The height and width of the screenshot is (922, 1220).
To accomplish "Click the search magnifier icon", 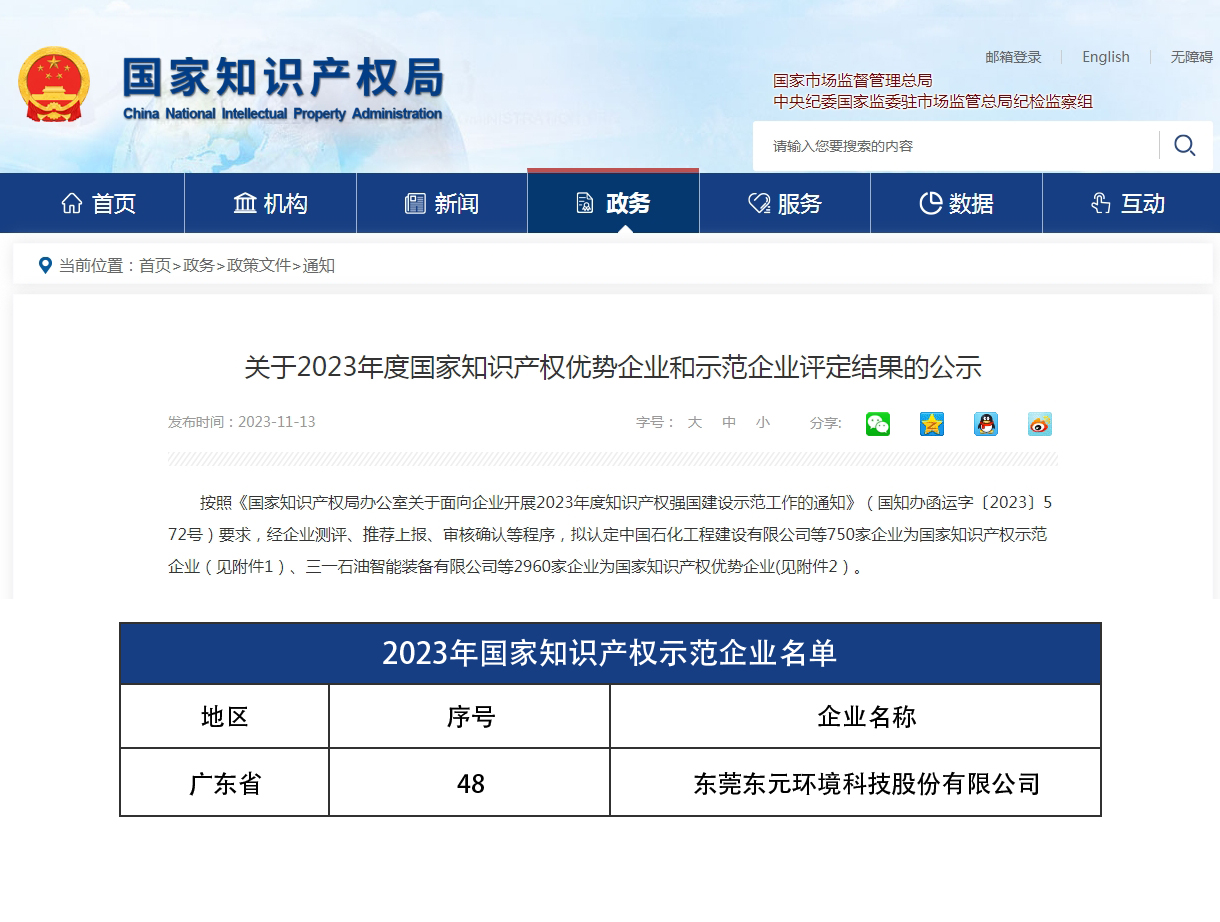I will pyautogui.click(x=1185, y=146).
